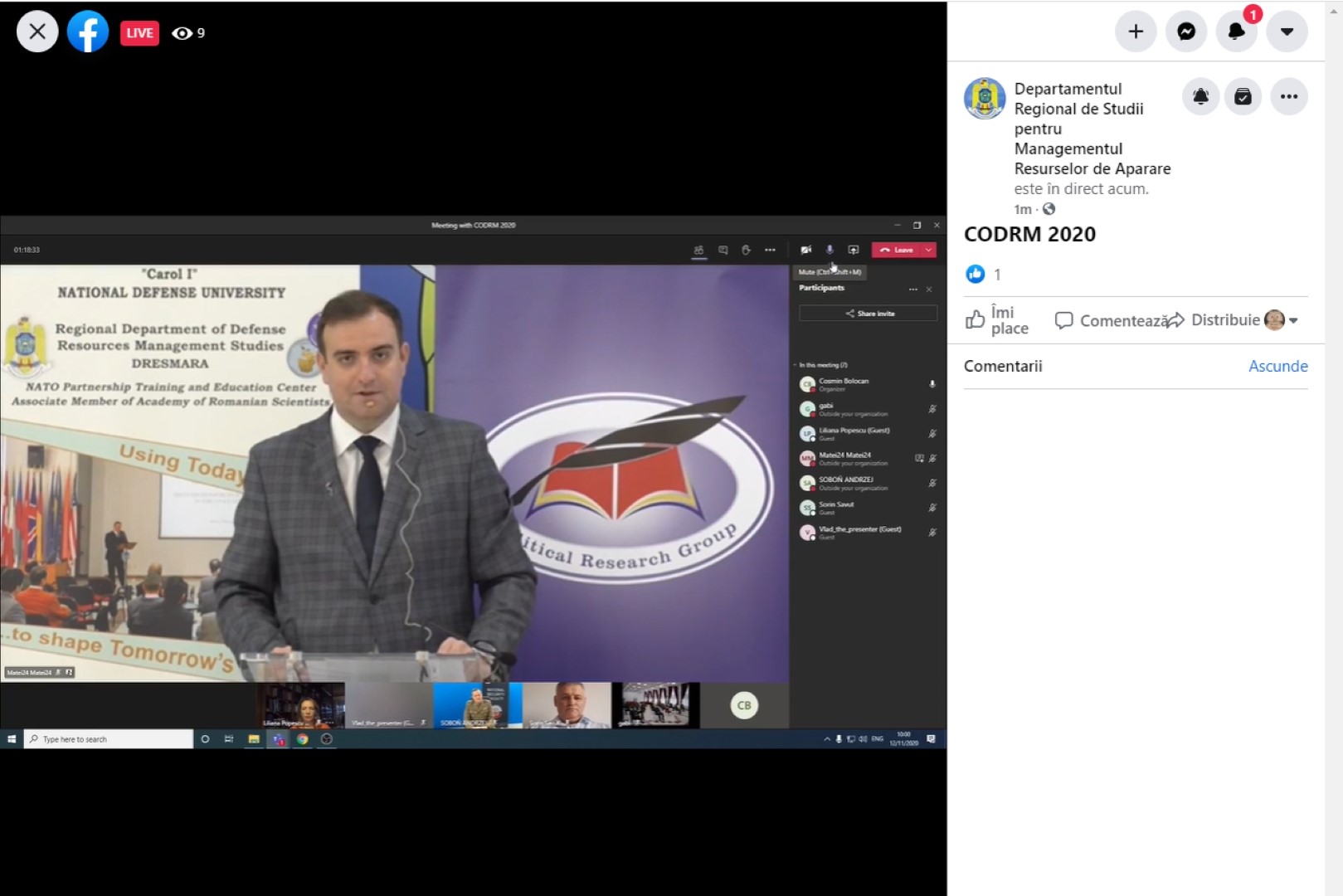Close the live video viewer
1343x896 pixels.
(x=37, y=32)
